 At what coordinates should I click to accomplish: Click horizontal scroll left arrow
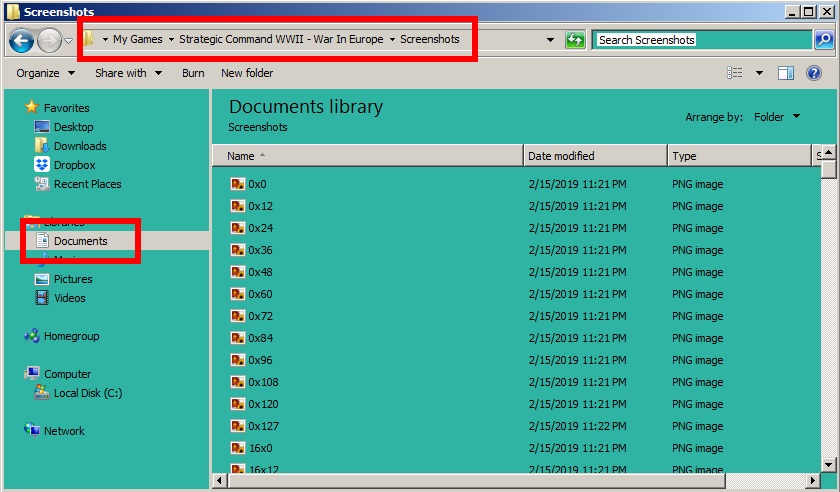tap(219, 480)
